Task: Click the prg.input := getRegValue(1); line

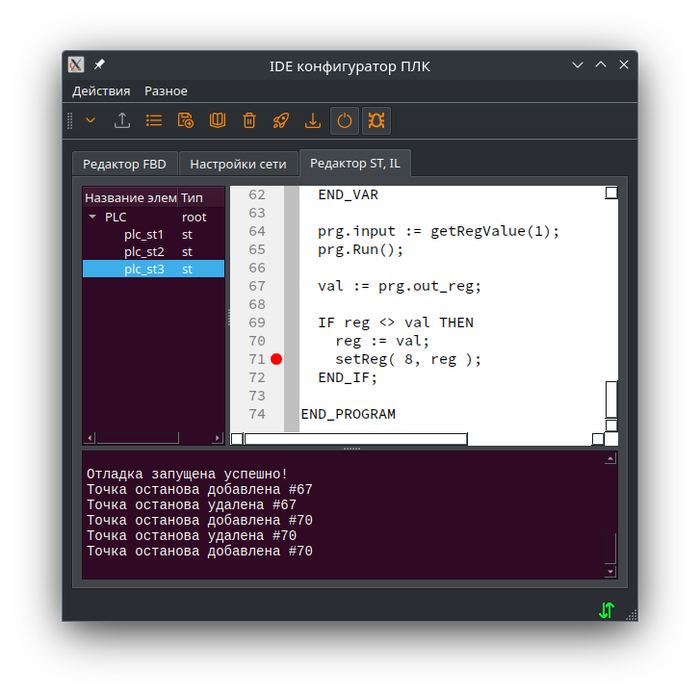Action: point(438,231)
